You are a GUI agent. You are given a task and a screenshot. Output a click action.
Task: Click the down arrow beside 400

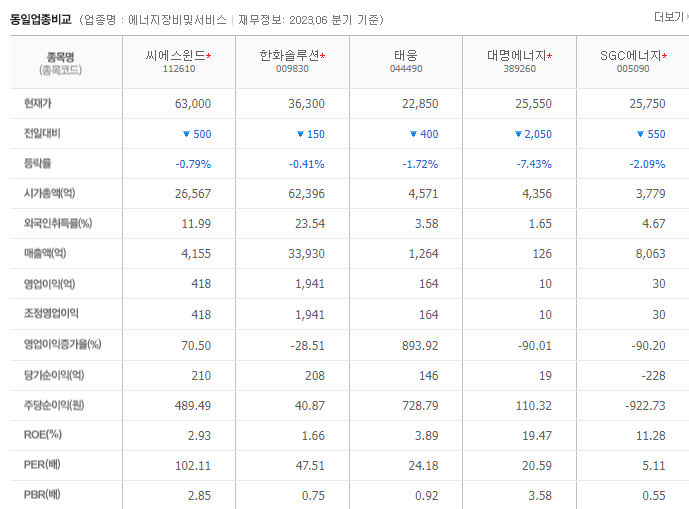[x=413, y=134]
